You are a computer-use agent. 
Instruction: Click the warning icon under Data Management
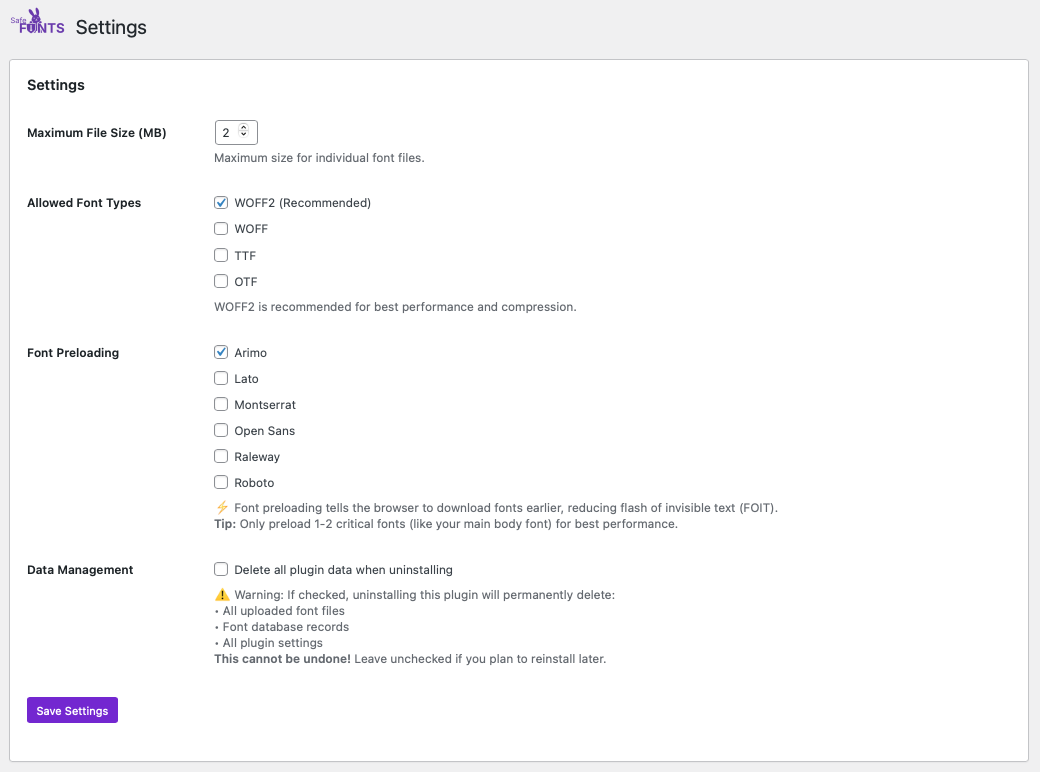coord(221,594)
